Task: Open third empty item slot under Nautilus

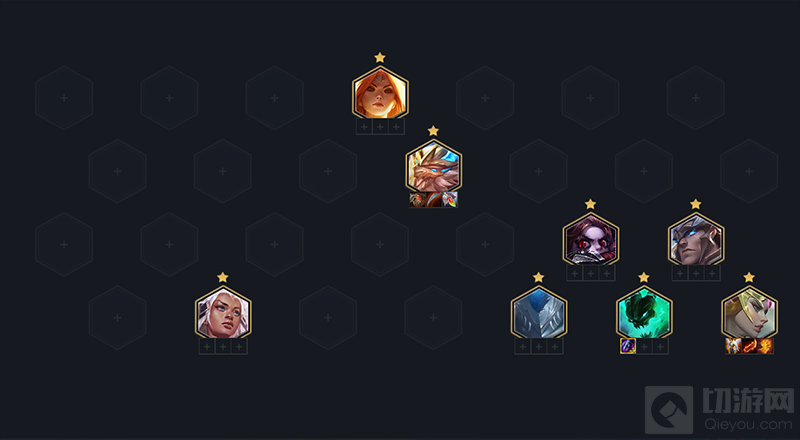Action: click(x=555, y=347)
